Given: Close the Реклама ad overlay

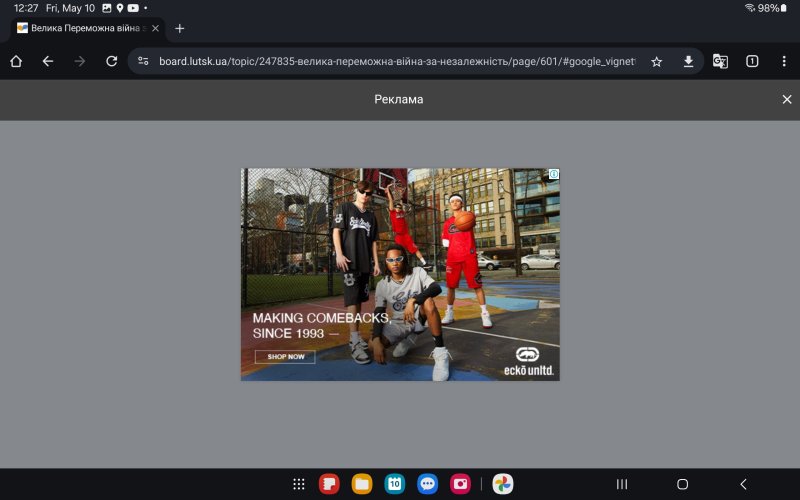Looking at the screenshot, I should pyautogui.click(x=787, y=99).
